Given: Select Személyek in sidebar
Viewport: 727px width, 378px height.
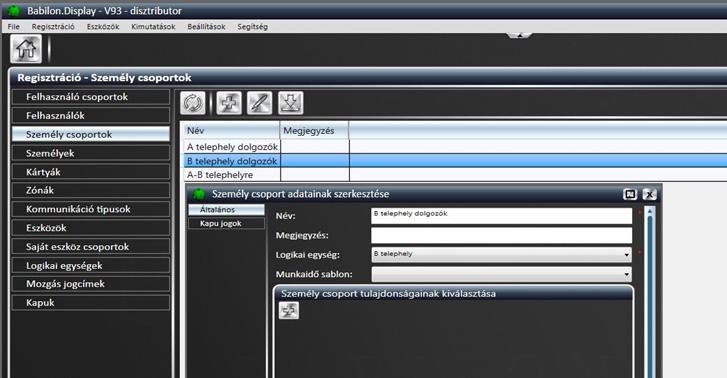Looking at the screenshot, I should click(x=91, y=153).
